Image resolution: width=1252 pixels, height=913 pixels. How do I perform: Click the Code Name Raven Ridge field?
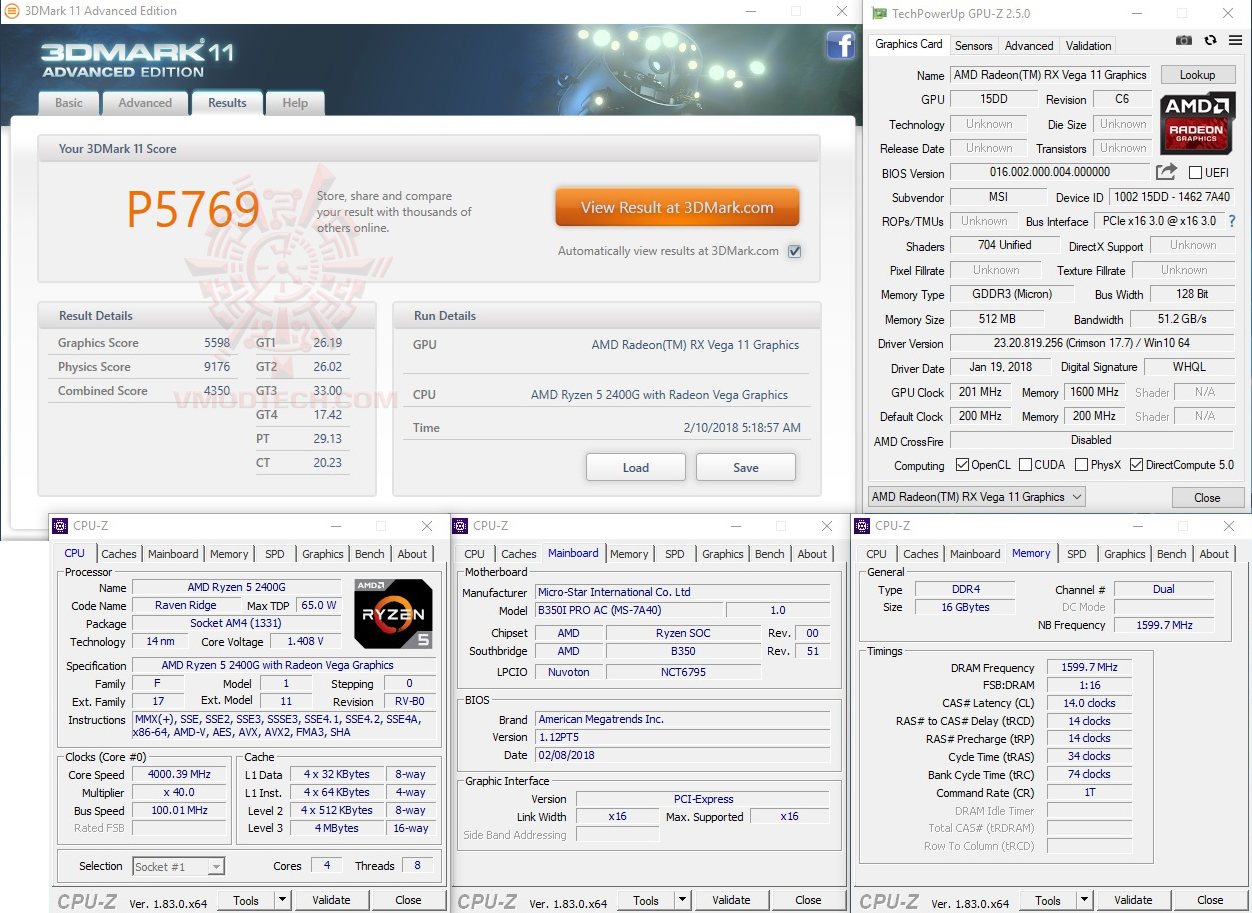coord(186,605)
